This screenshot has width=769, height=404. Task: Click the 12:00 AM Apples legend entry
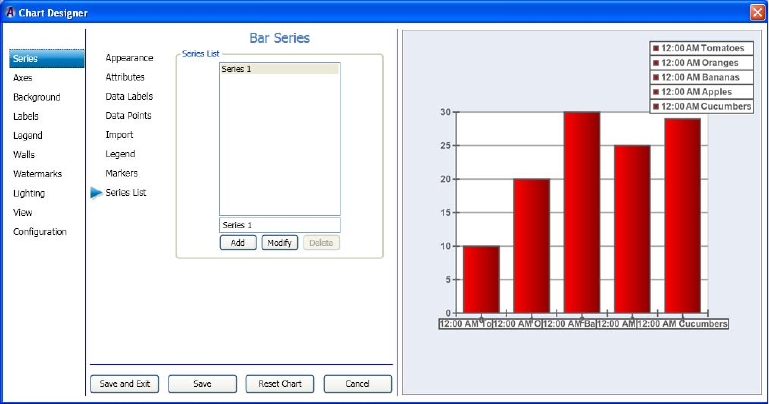[x=701, y=92]
